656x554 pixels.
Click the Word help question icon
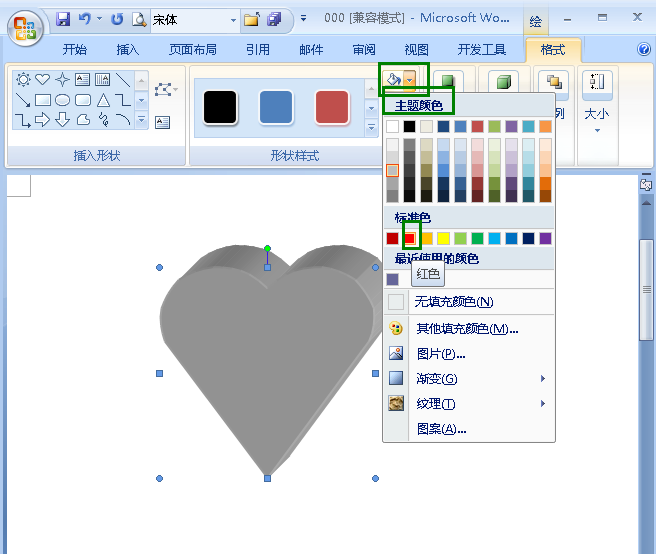(644, 49)
